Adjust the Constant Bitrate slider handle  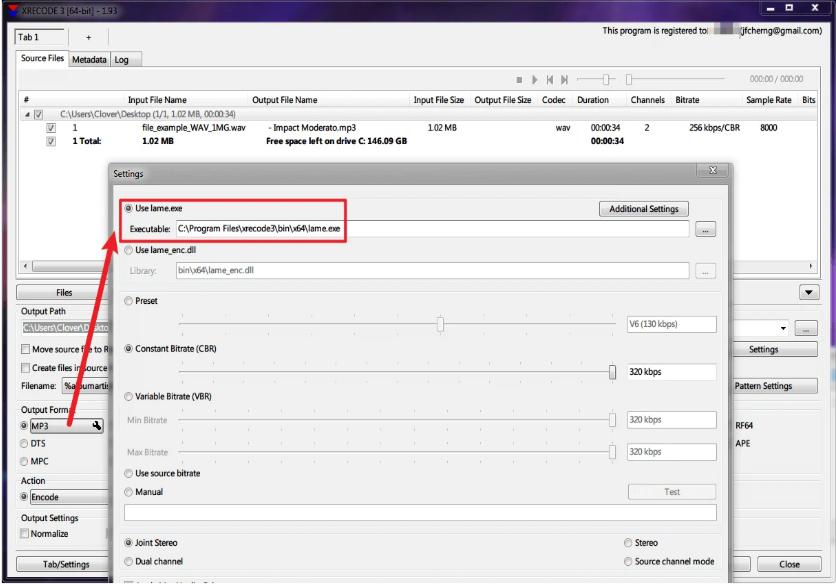coord(612,372)
